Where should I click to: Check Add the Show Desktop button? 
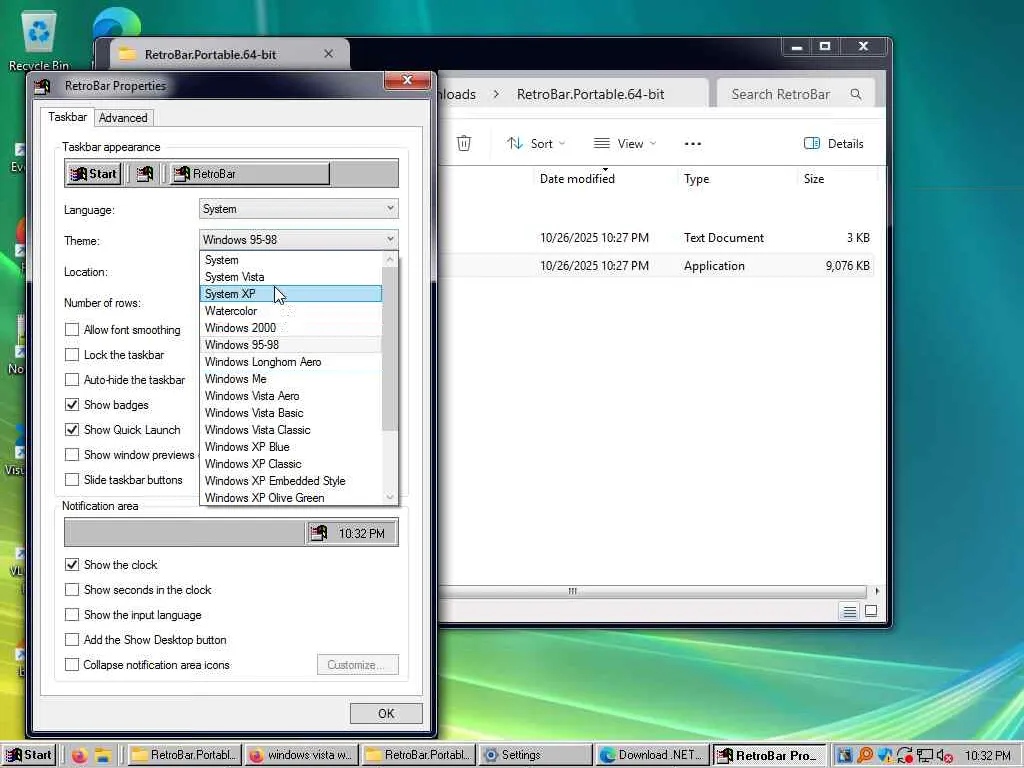(72, 640)
